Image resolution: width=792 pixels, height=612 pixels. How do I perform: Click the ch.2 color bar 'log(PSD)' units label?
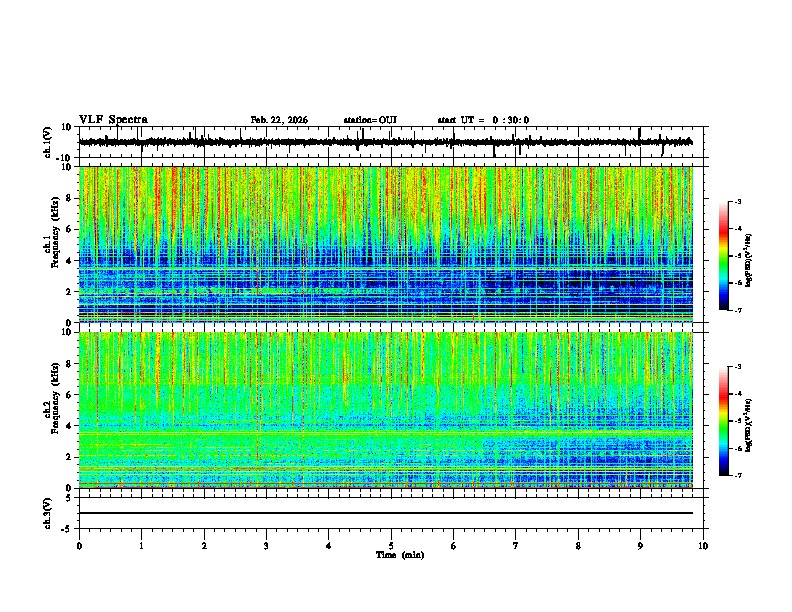749,425
